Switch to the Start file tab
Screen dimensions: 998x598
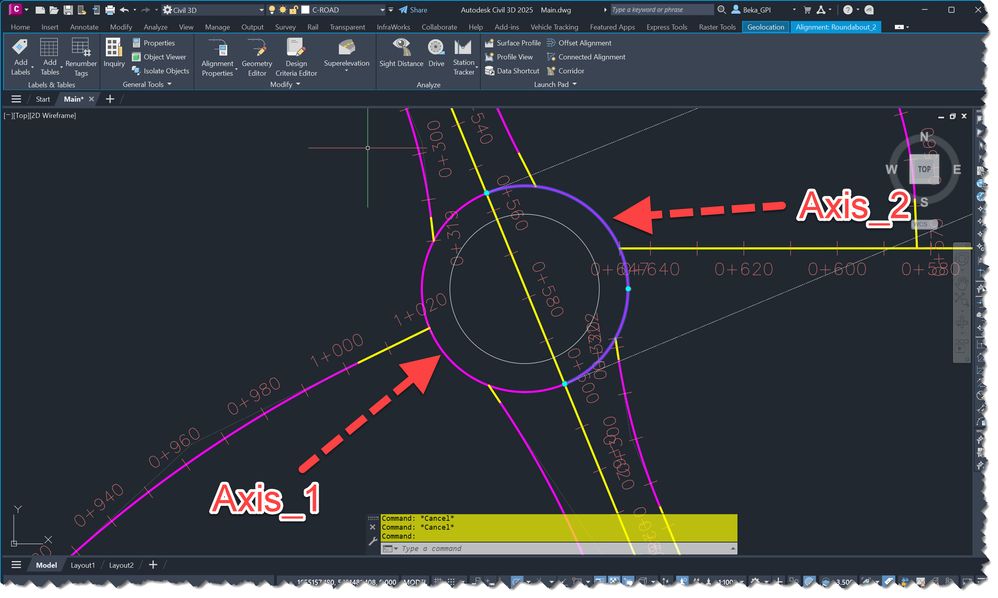[x=43, y=99]
